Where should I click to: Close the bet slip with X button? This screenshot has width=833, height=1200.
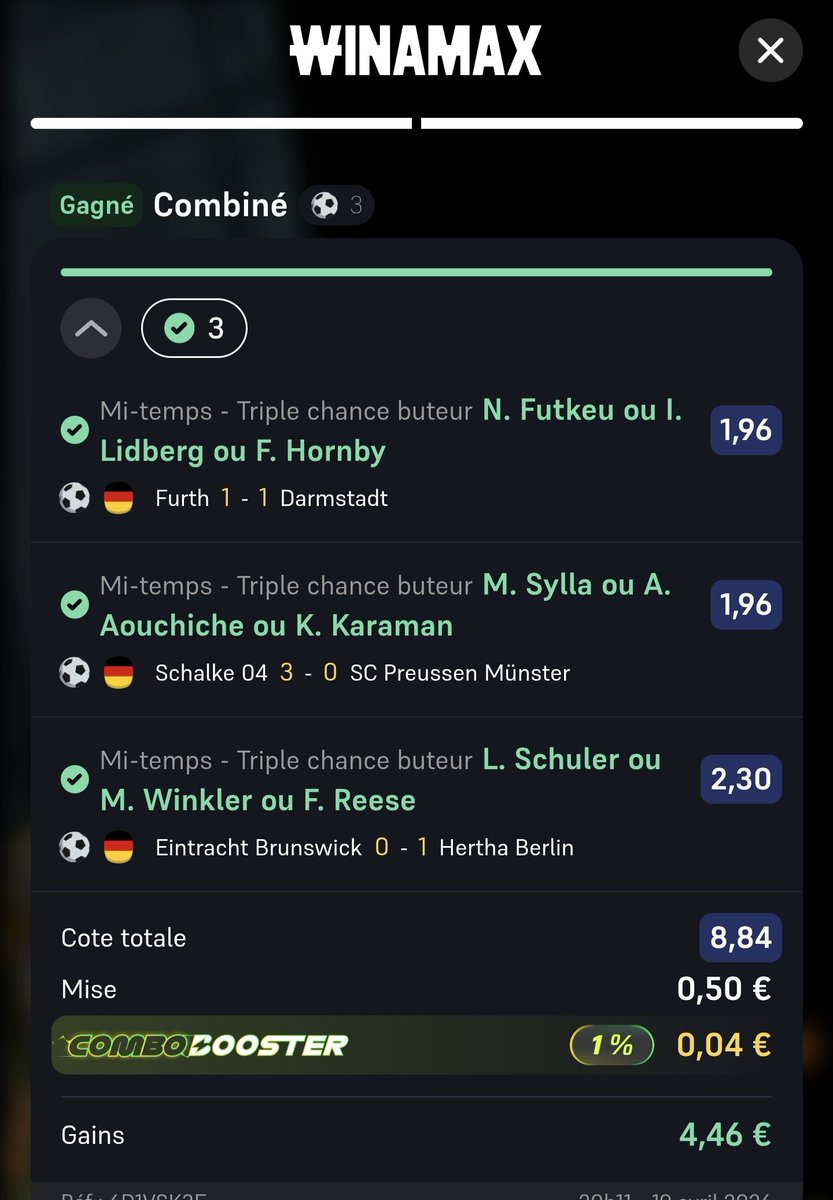770,50
